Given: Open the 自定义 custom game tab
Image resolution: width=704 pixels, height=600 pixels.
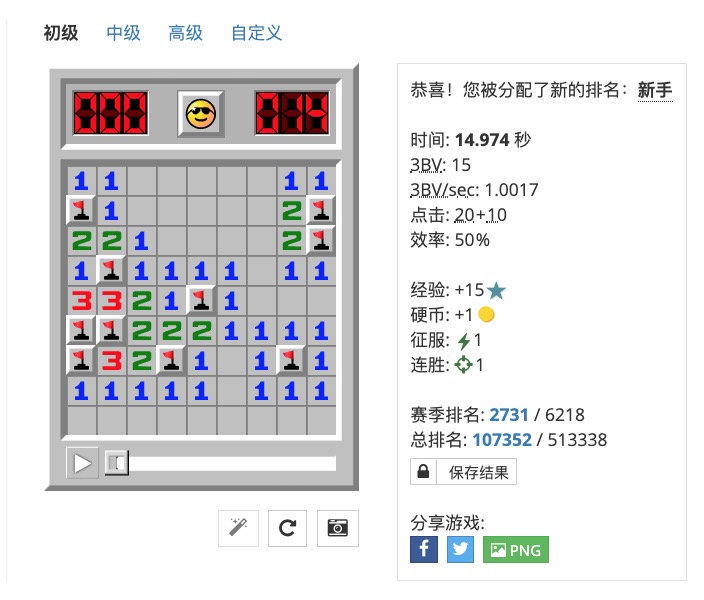Looking at the screenshot, I should click(256, 33).
